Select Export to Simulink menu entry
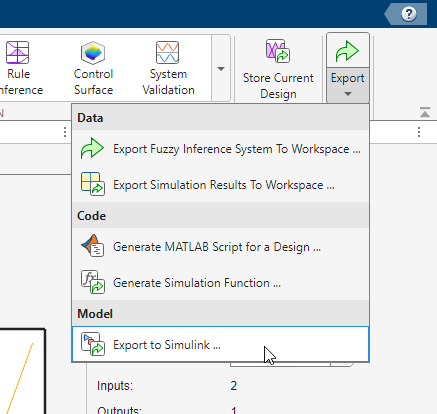The image size is (437, 414). [x=221, y=344]
